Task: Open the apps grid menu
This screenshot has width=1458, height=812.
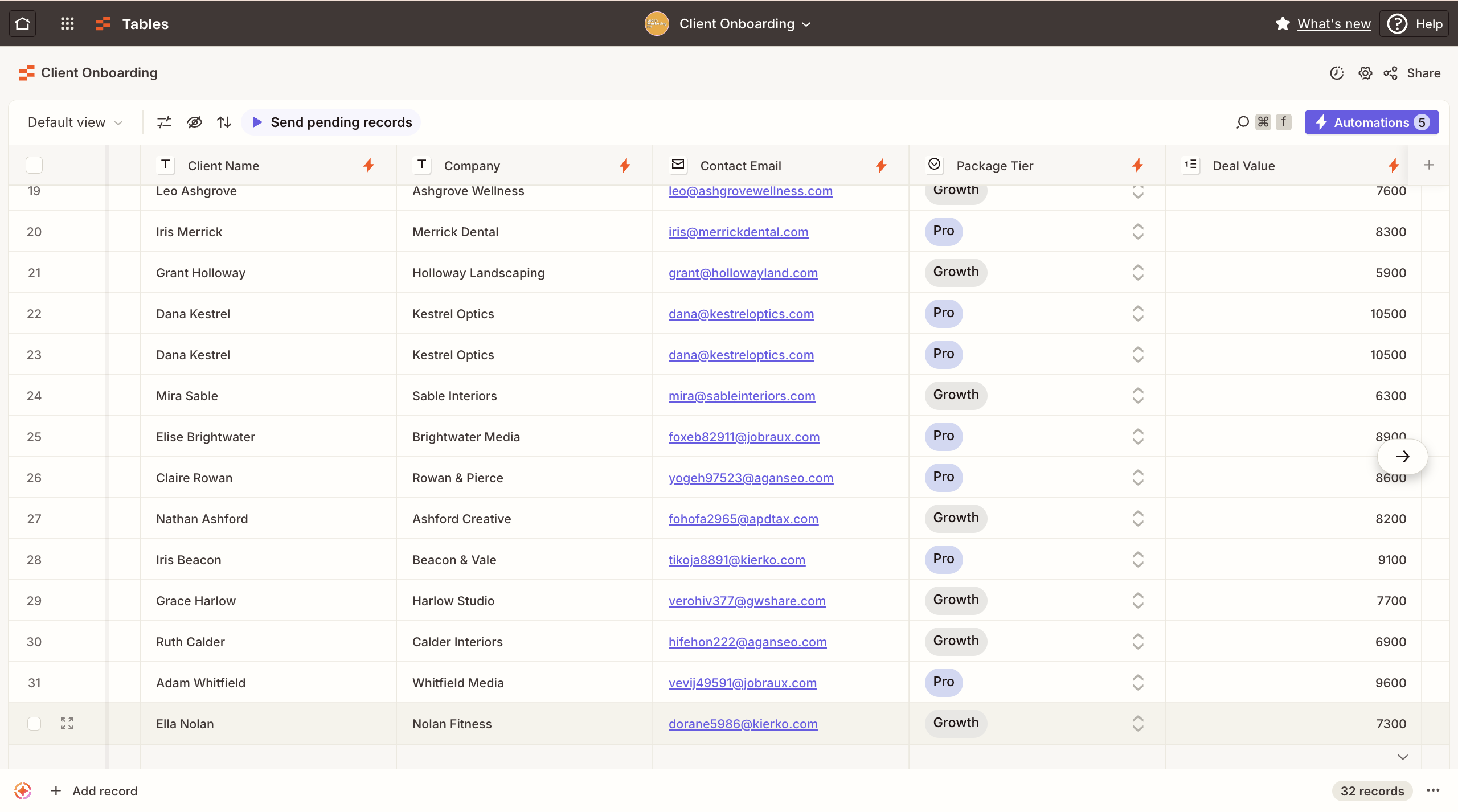Action: click(67, 24)
